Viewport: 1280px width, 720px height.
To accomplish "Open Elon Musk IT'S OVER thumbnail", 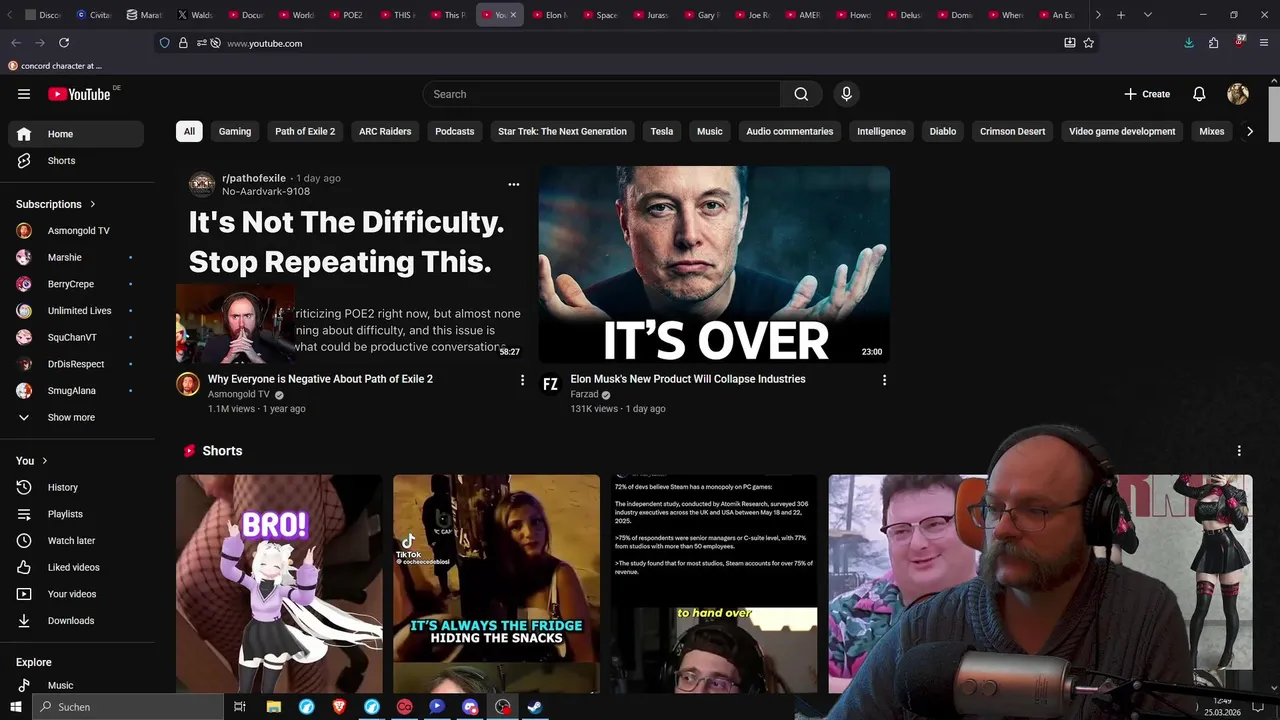I will [714, 264].
